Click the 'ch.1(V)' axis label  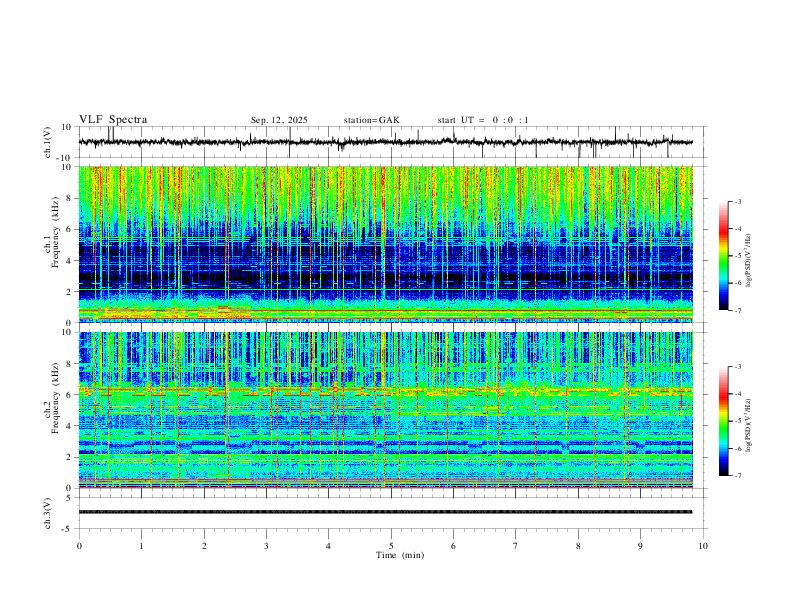tap(48, 142)
